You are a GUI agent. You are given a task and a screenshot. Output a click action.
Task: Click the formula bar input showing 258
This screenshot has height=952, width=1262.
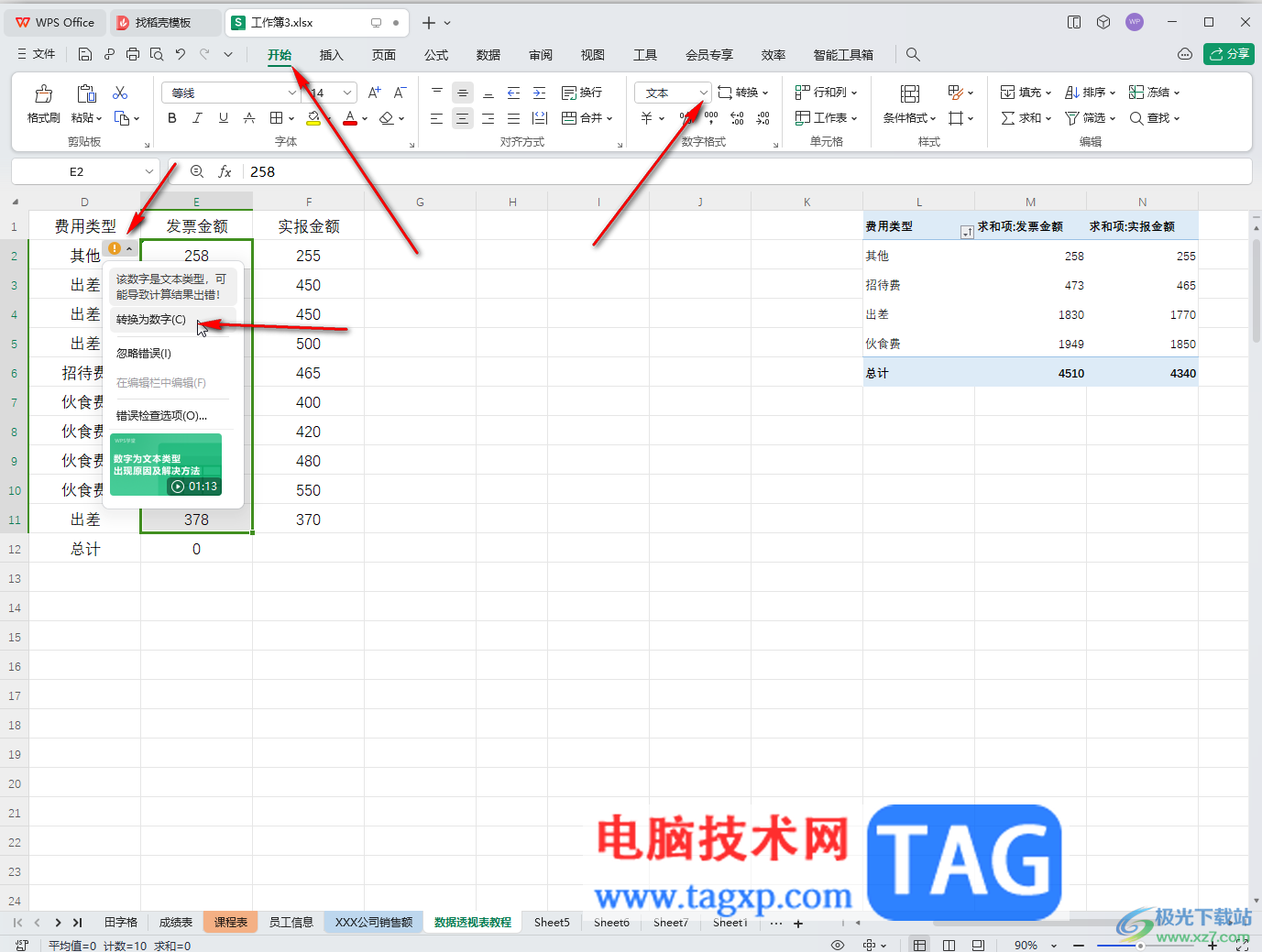click(747, 171)
